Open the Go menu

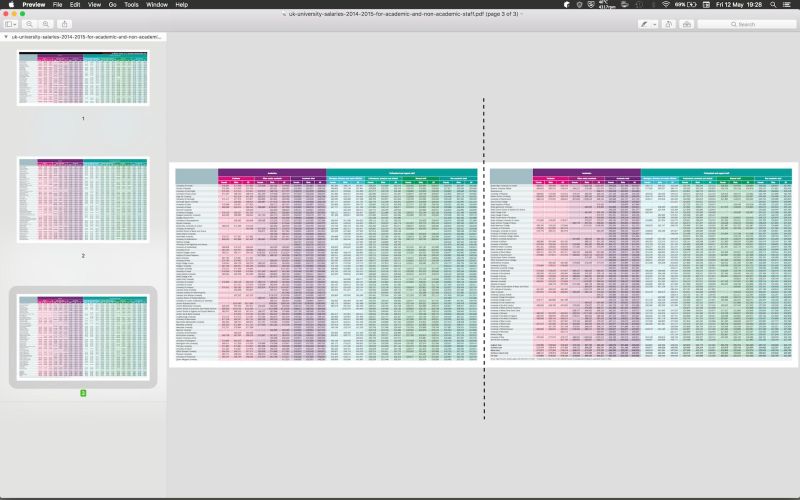tap(112, 4)
